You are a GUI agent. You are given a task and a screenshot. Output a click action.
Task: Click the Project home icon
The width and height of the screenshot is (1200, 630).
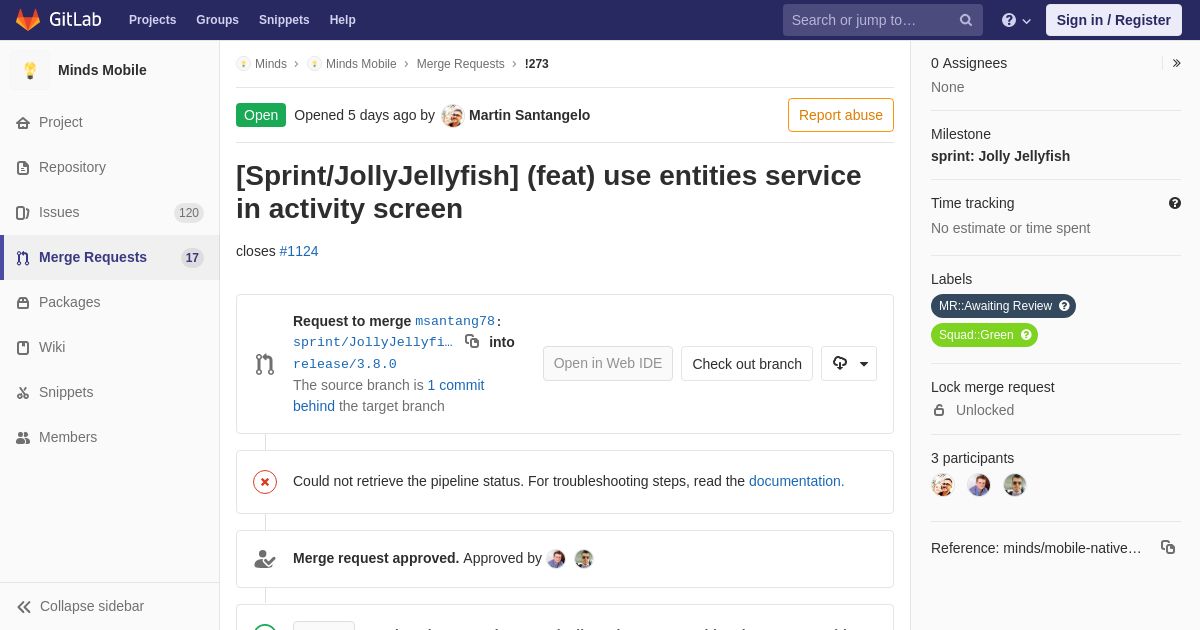pos(23,122)
